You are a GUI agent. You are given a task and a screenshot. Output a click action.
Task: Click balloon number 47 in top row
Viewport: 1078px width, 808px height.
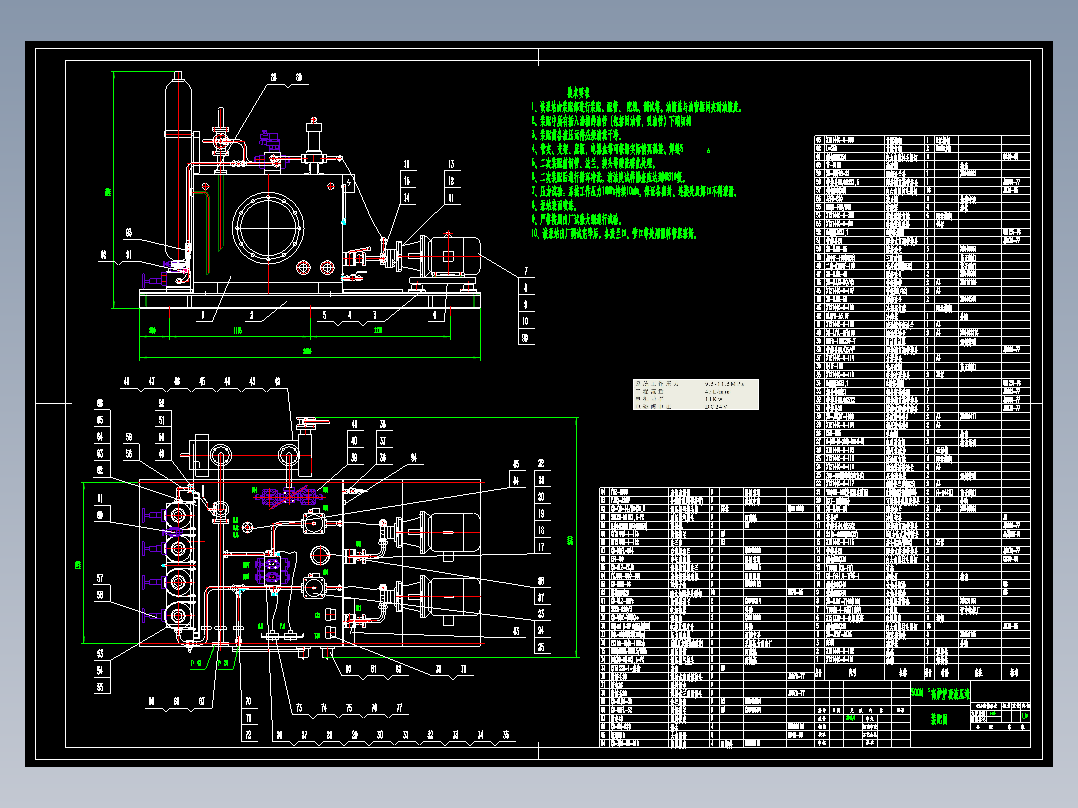(x=151, y=381)
